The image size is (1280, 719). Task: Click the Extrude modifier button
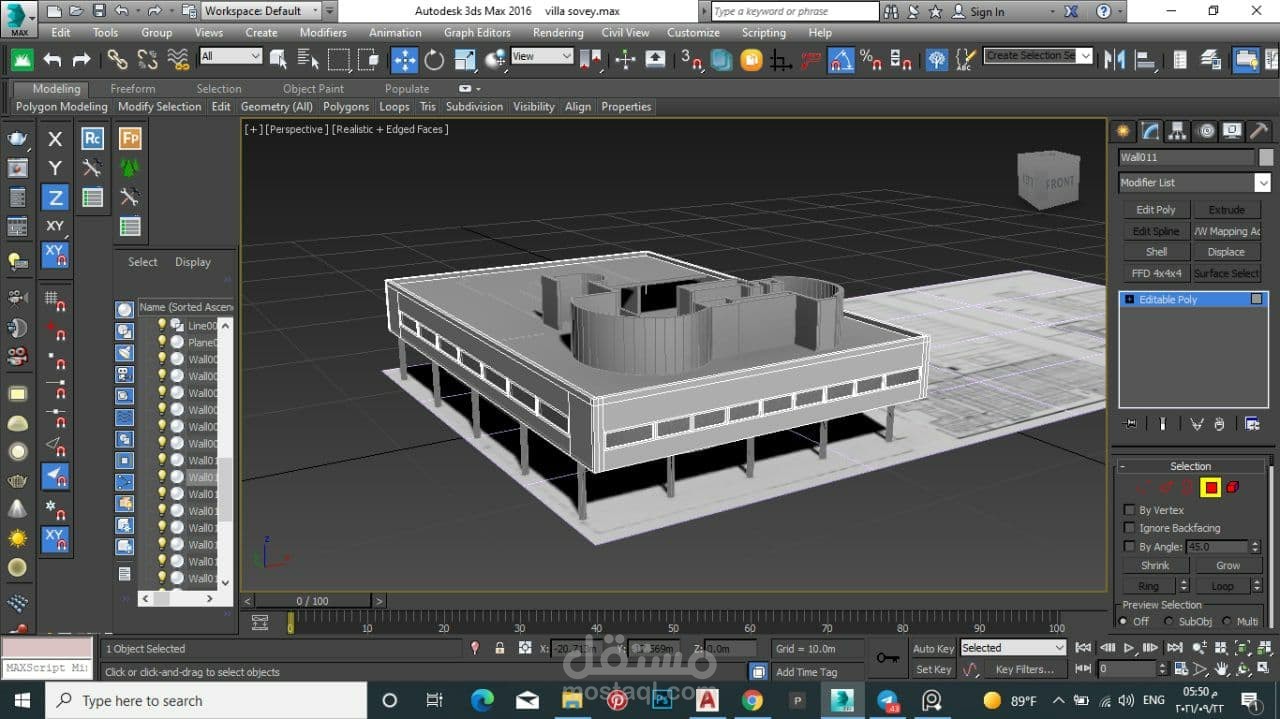[1226, 210]
